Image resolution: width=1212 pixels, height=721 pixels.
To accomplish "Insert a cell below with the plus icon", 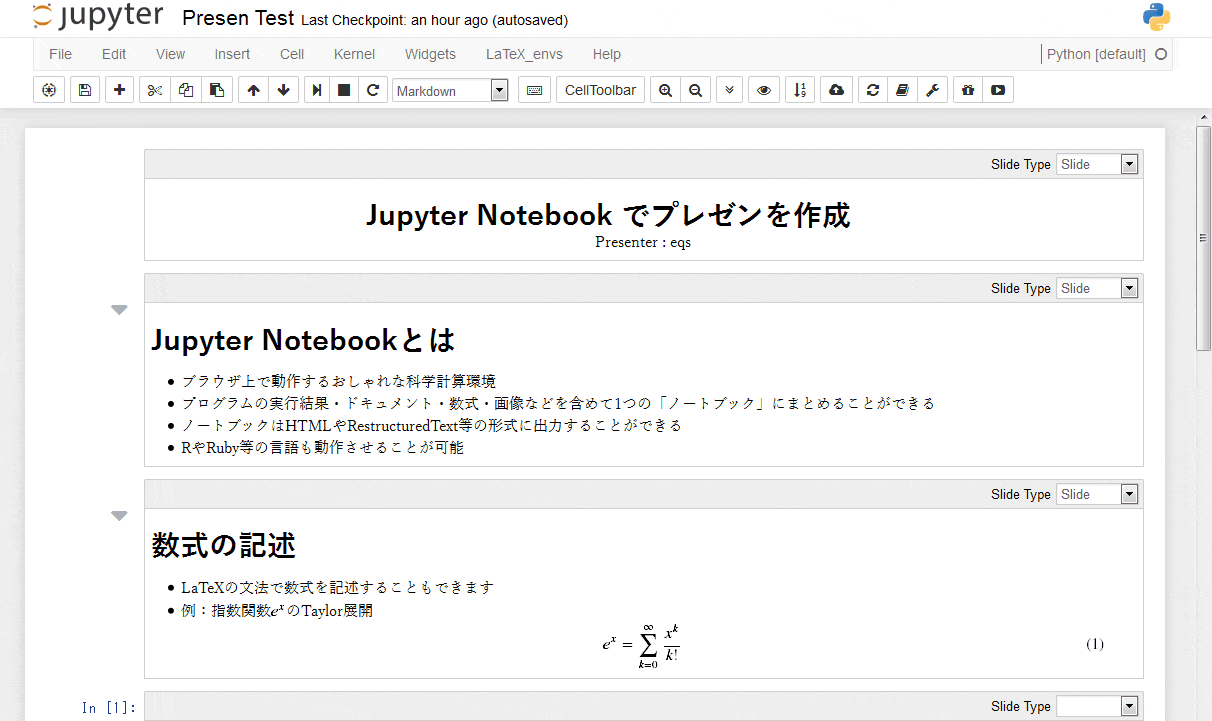I will pyautogui.click(x=119, y=90).
